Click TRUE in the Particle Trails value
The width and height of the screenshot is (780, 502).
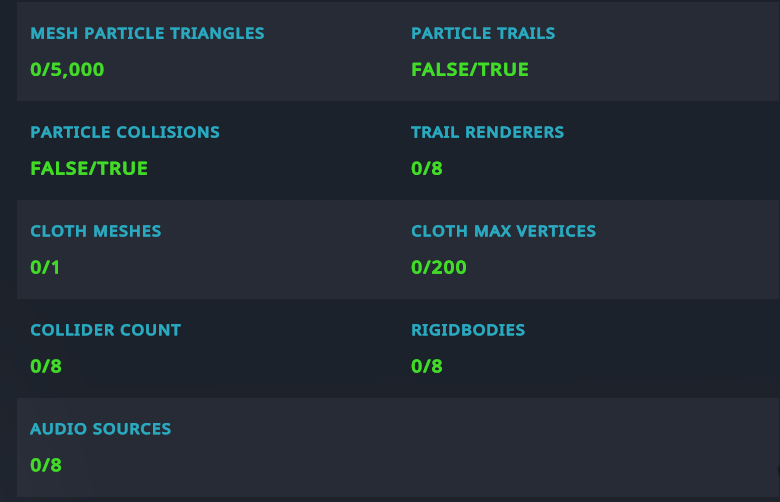click(x=505, y=70)
